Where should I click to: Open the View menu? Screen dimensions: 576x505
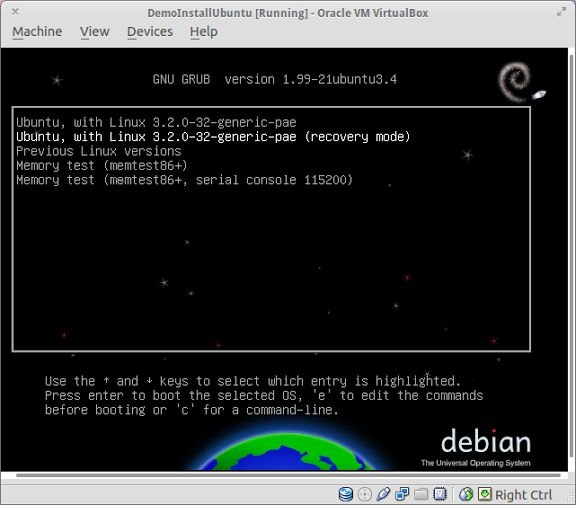click(94, 32)
